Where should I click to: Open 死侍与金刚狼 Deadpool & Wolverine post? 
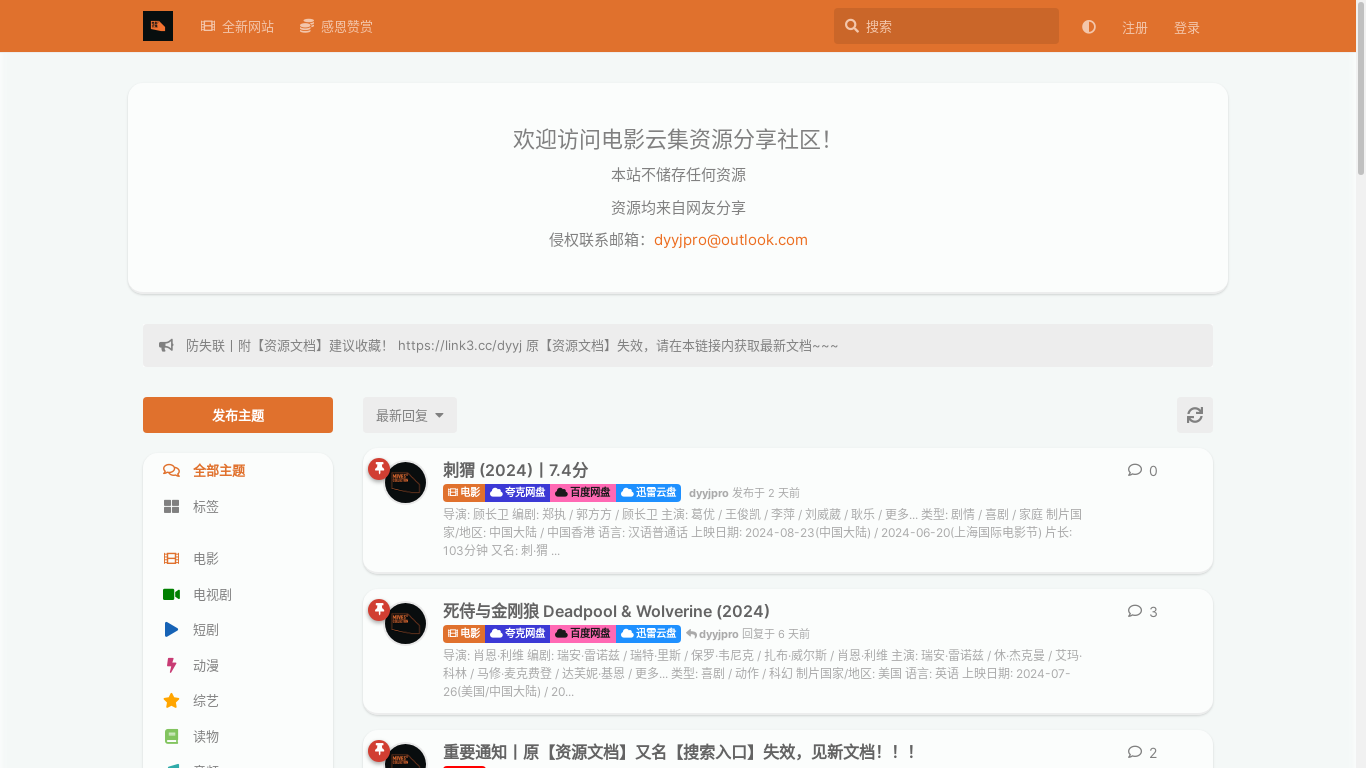tap(606, 611)
